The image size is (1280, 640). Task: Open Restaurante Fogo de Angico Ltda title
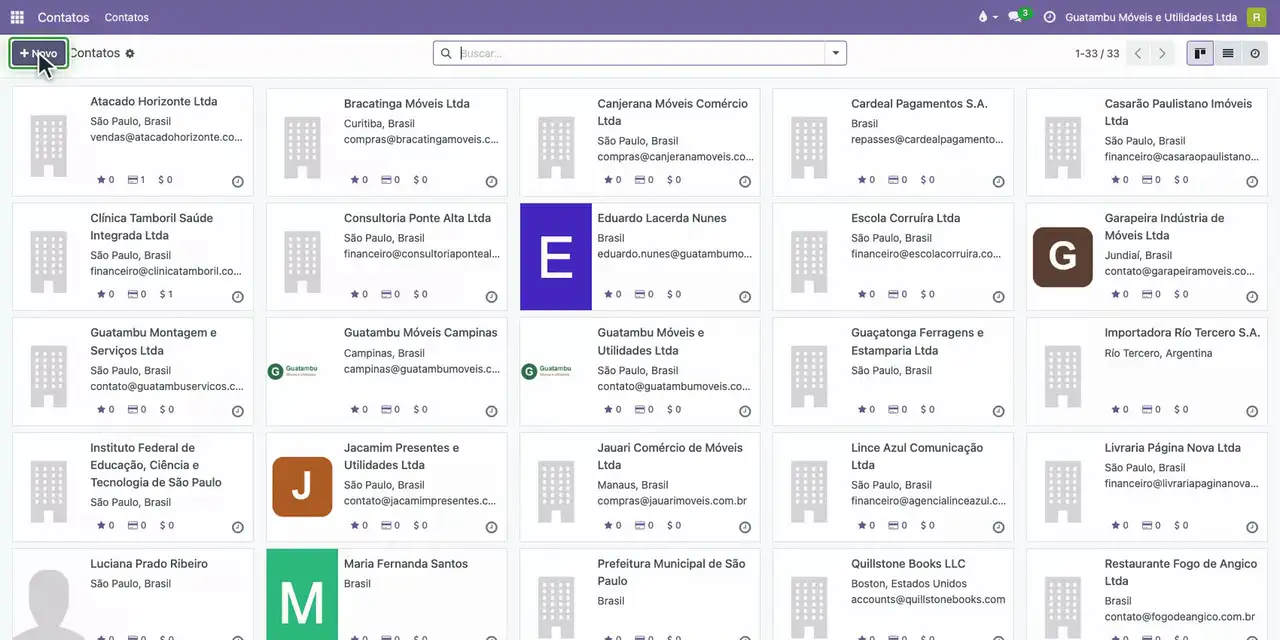1181,572
